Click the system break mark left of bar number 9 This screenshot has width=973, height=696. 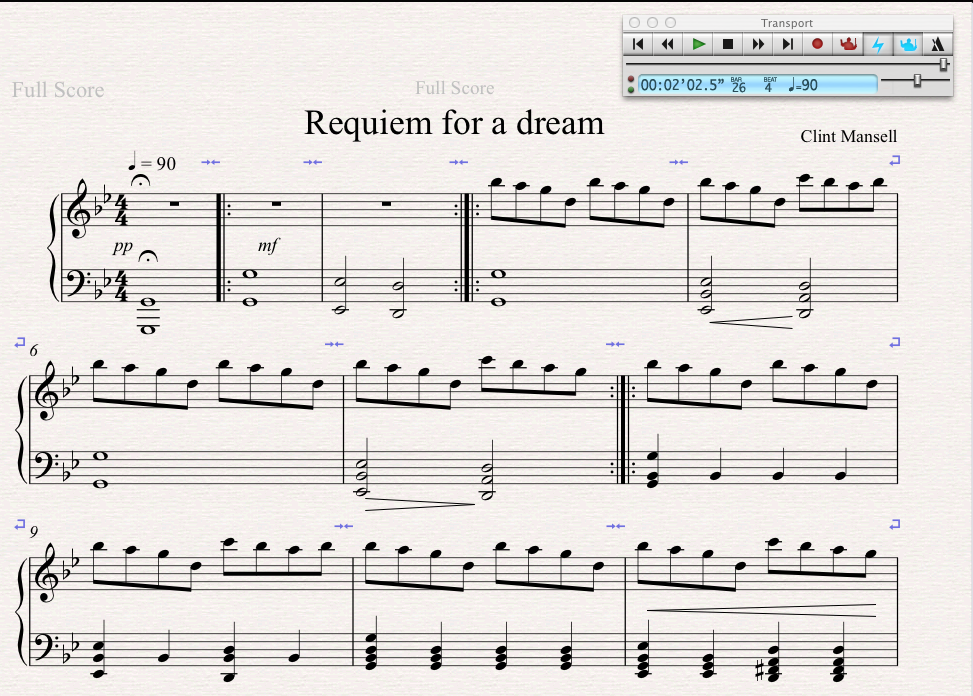click(x=20, y=525)
